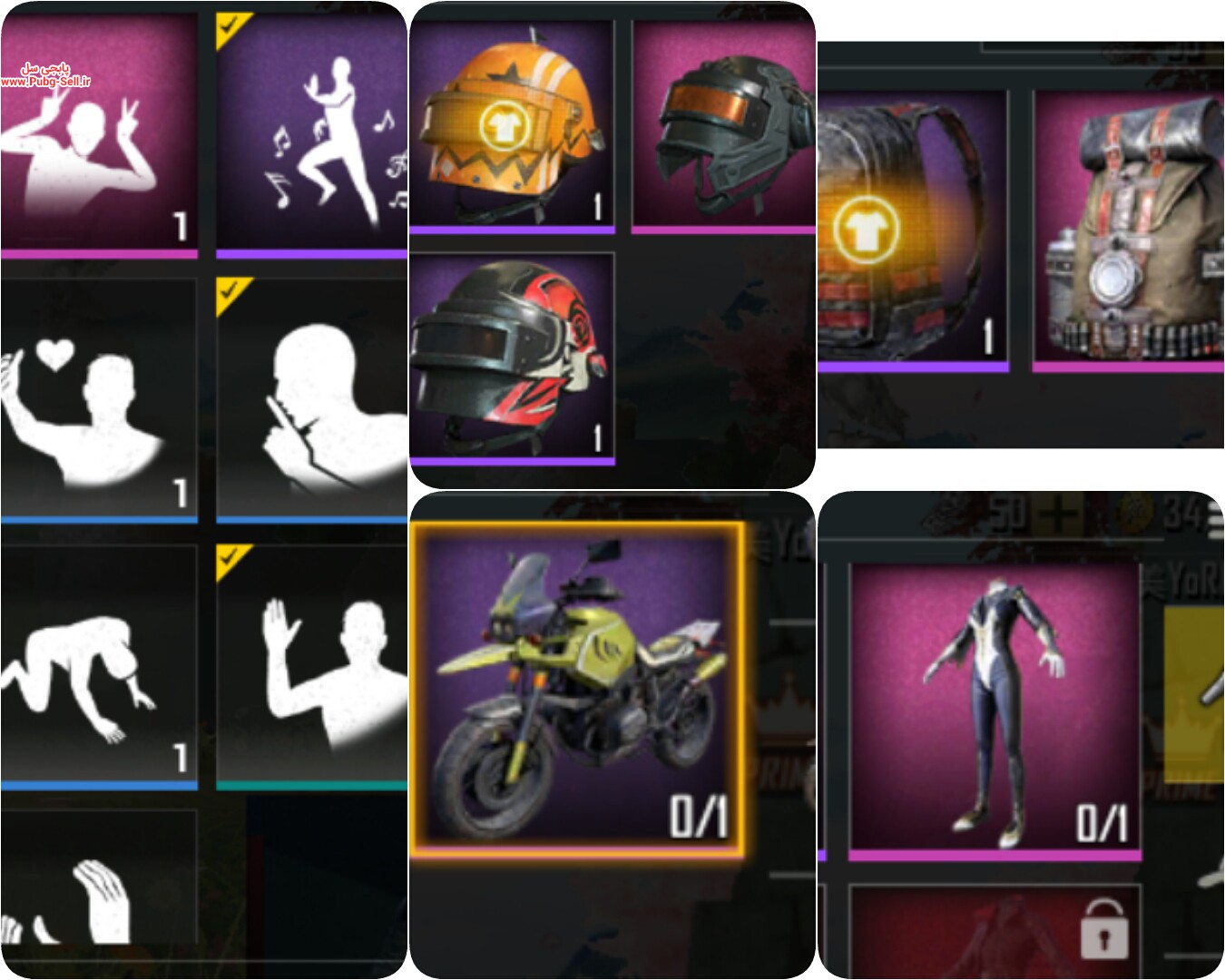This screenshot has height=980, width=1225.
Task: Toggle yellow checkmark on shush emote
Action: click(231, 294)
